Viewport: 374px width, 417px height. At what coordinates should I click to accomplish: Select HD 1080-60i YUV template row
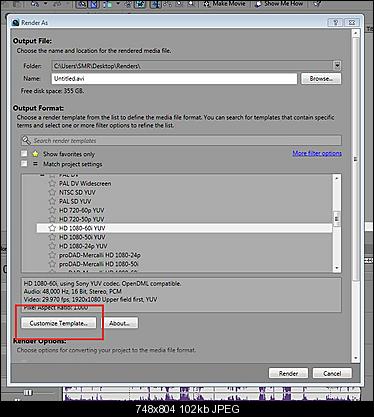[184, 228]
